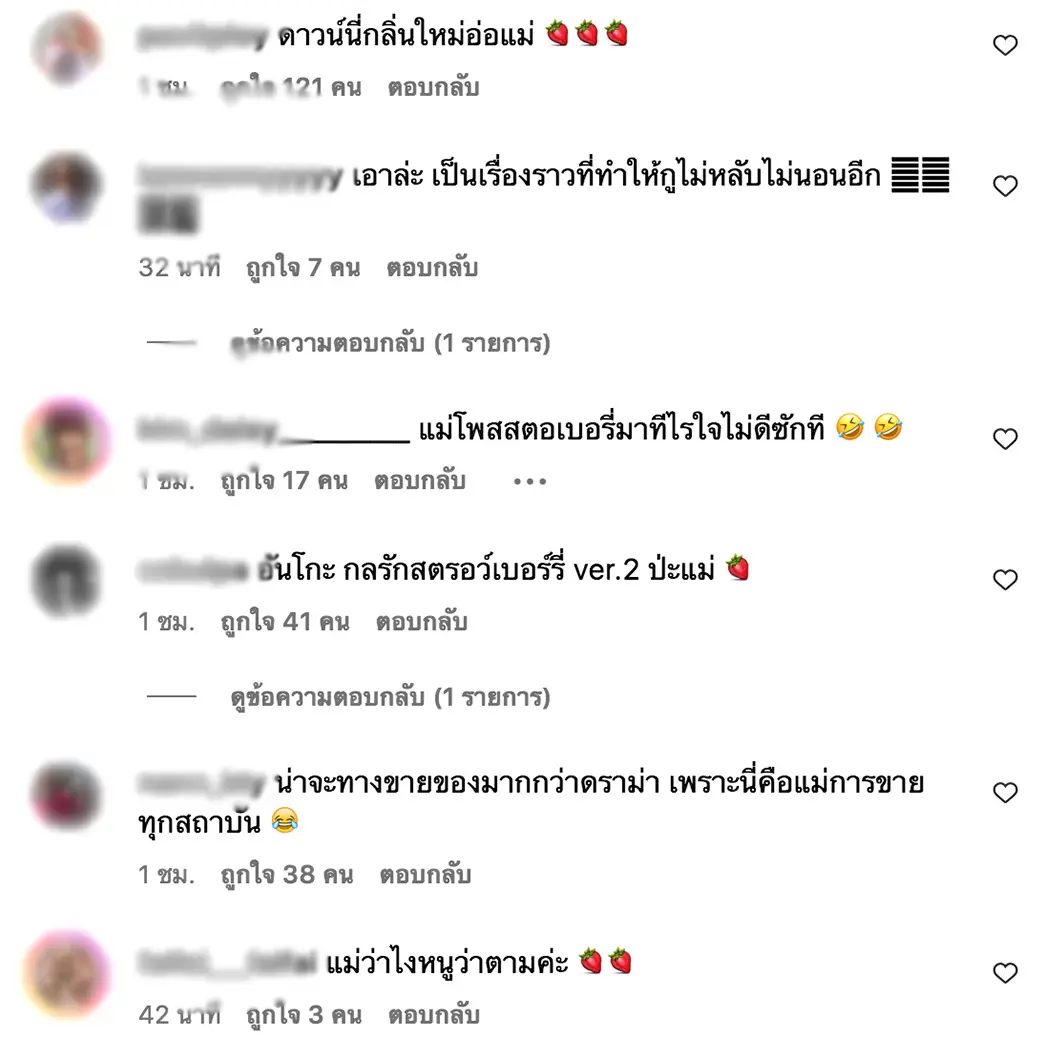Tap heart on 'แม่โพสสตอเบอรี่มาทีไร' comment
1040x1040 pixels.
tap(1005, 438)
